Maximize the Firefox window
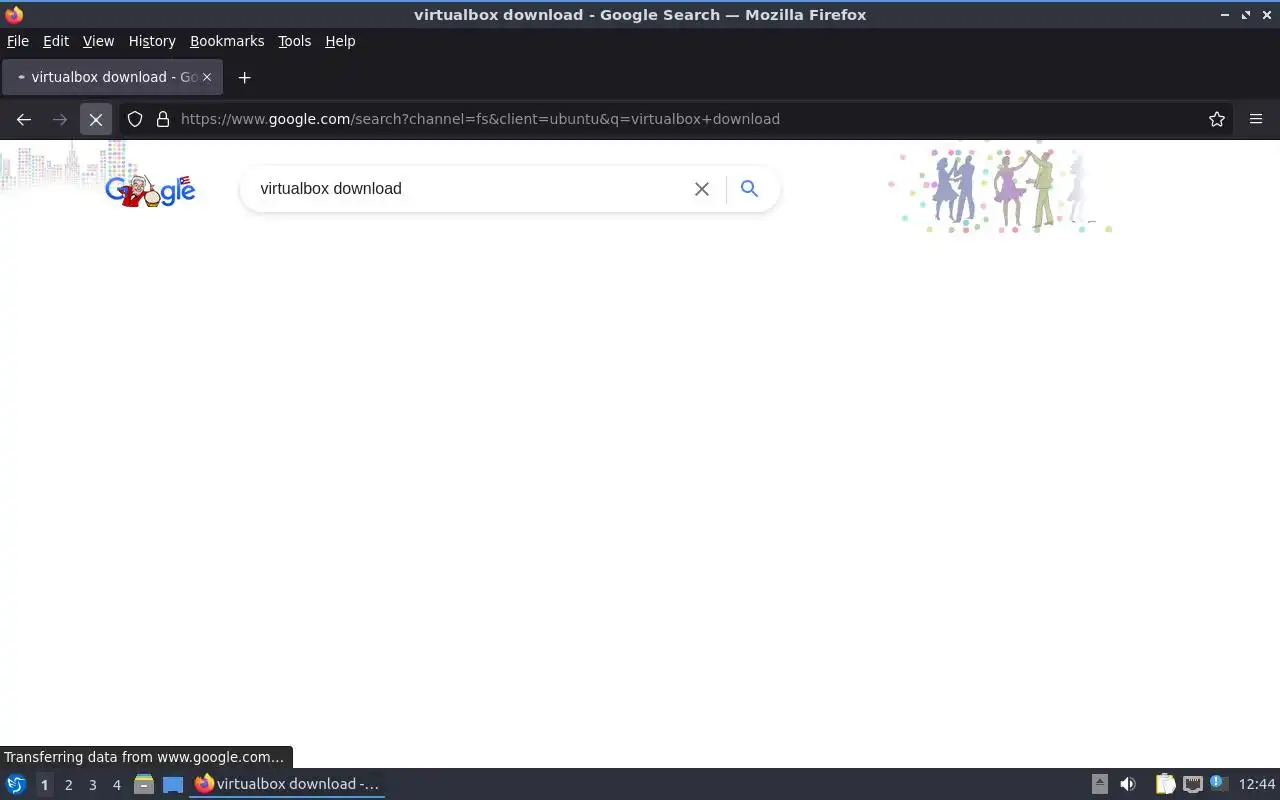1280x800 pixels. click(x=1246, y=15)
